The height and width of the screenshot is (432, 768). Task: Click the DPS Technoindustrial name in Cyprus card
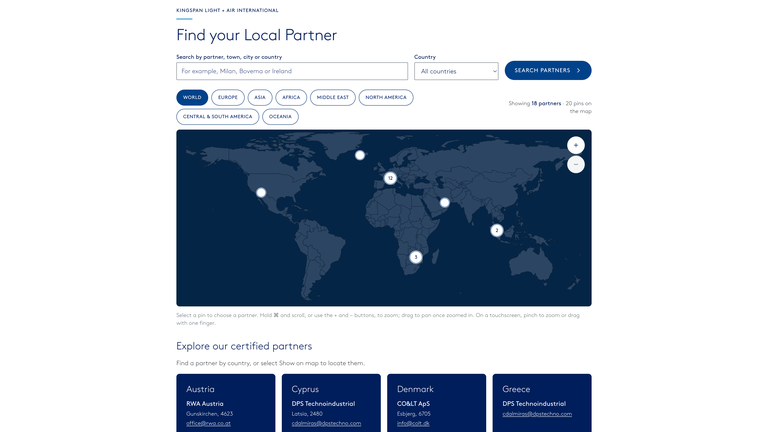(323, 404)
